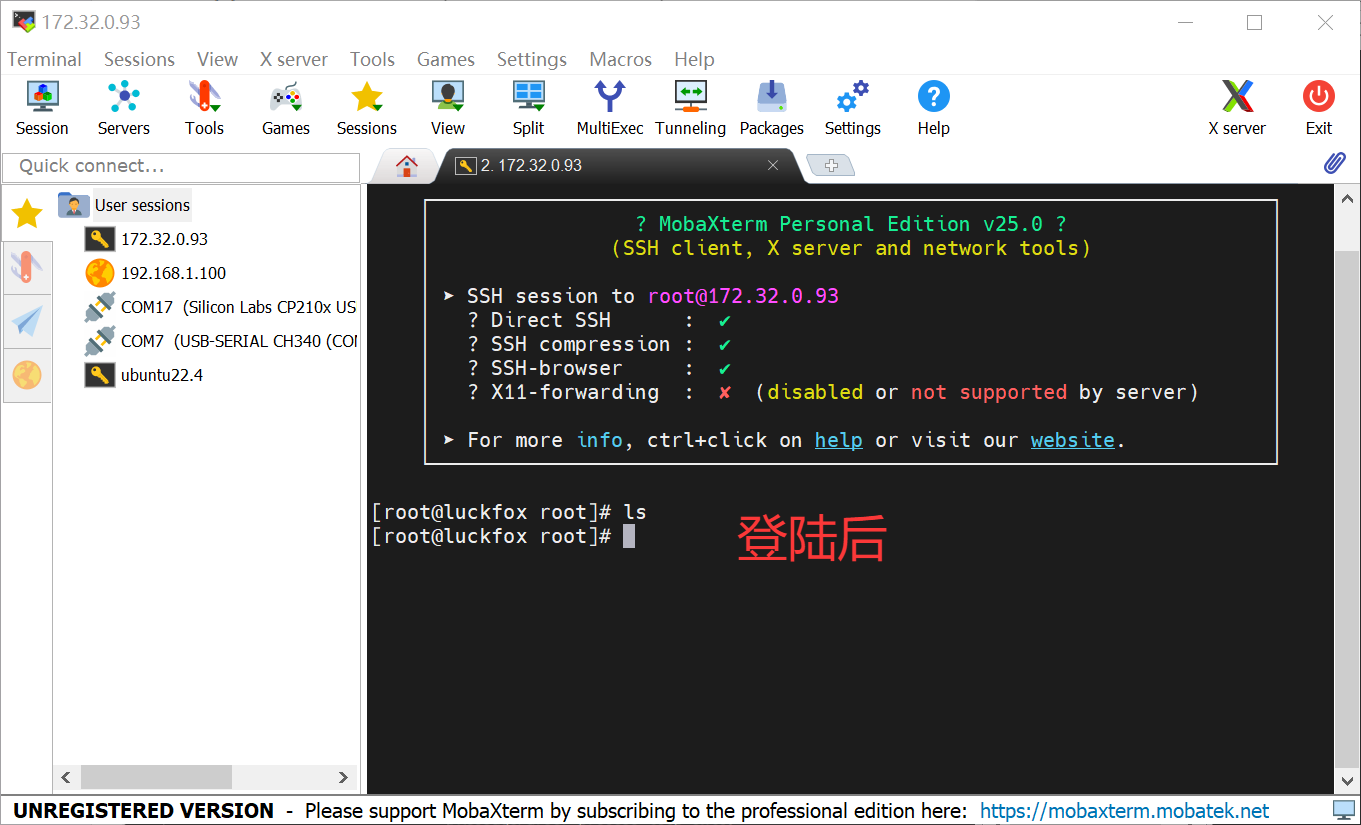The image size is (1361, 825).
Task: Select the swiss-army-knife Tools sidebar icon
Action: (x=27, y=267)
